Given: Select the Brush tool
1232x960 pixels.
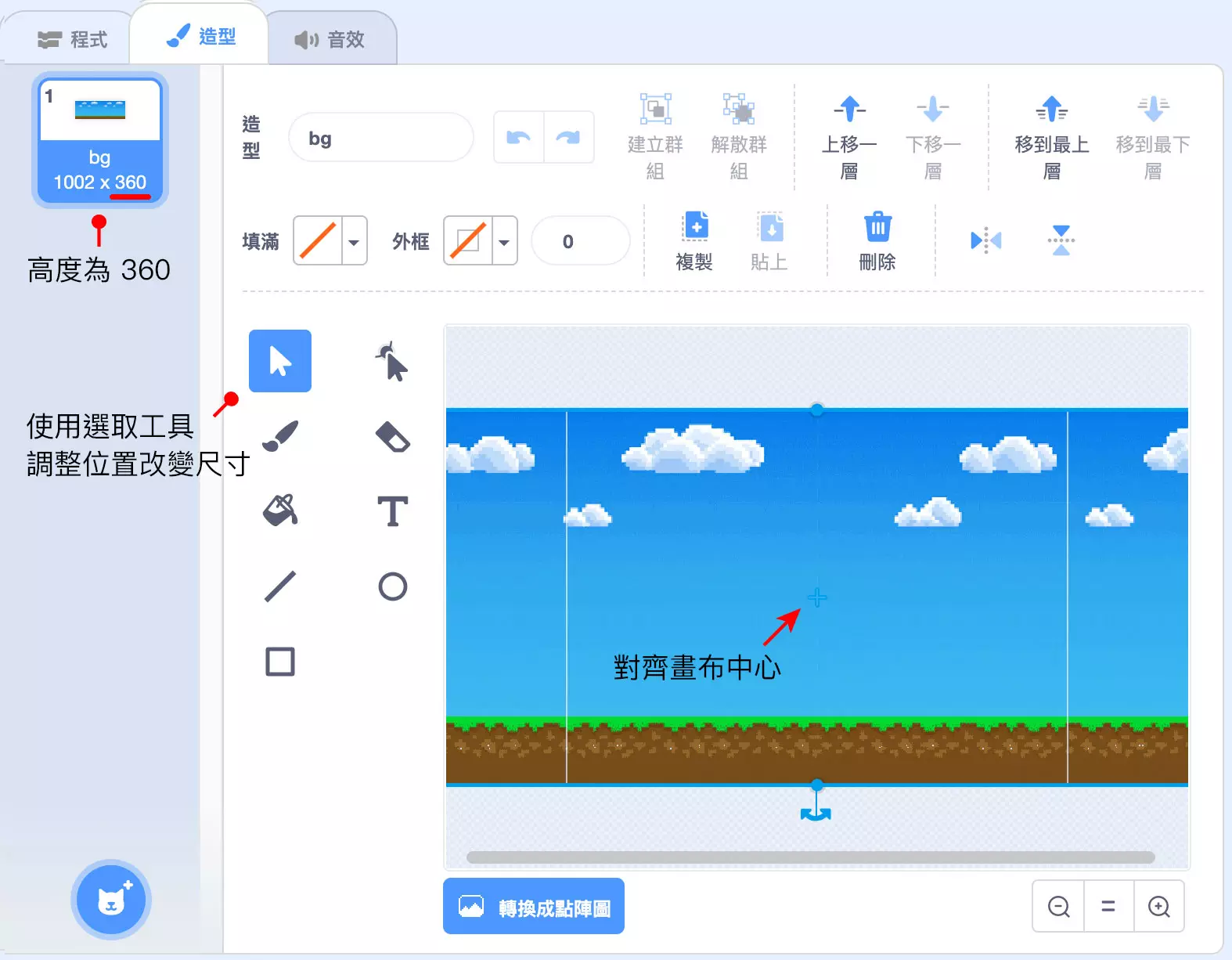Looking at the screenshot, I should pos(279,436).
